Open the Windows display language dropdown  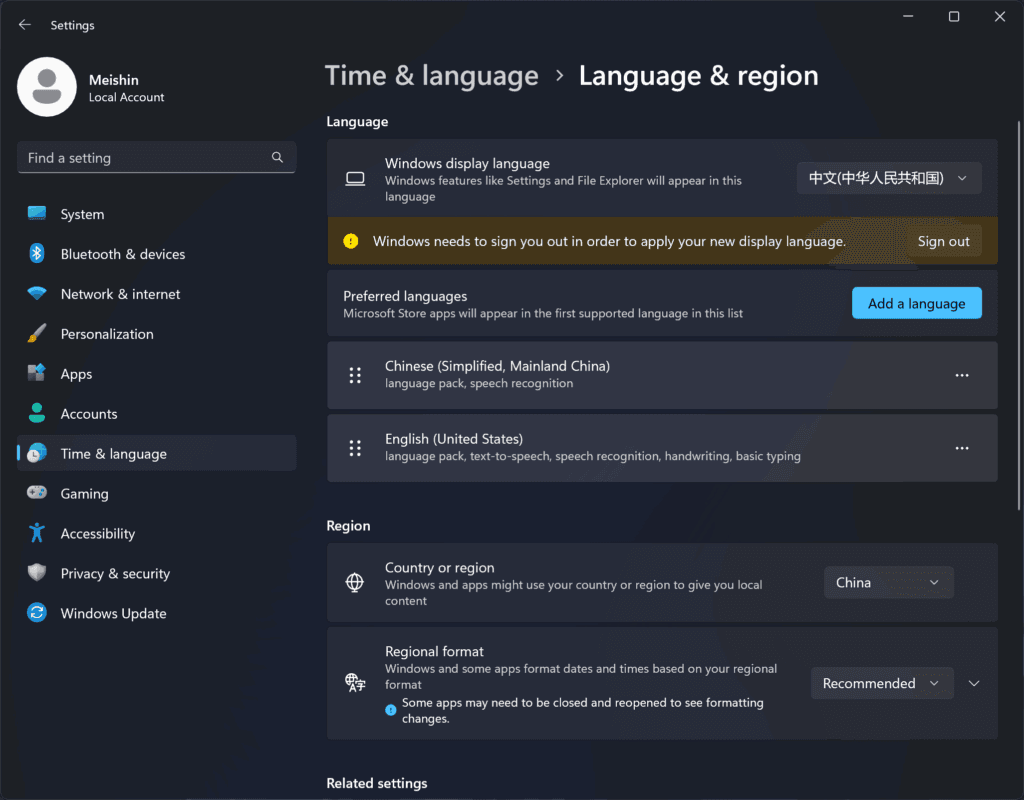tap(889, 178)
